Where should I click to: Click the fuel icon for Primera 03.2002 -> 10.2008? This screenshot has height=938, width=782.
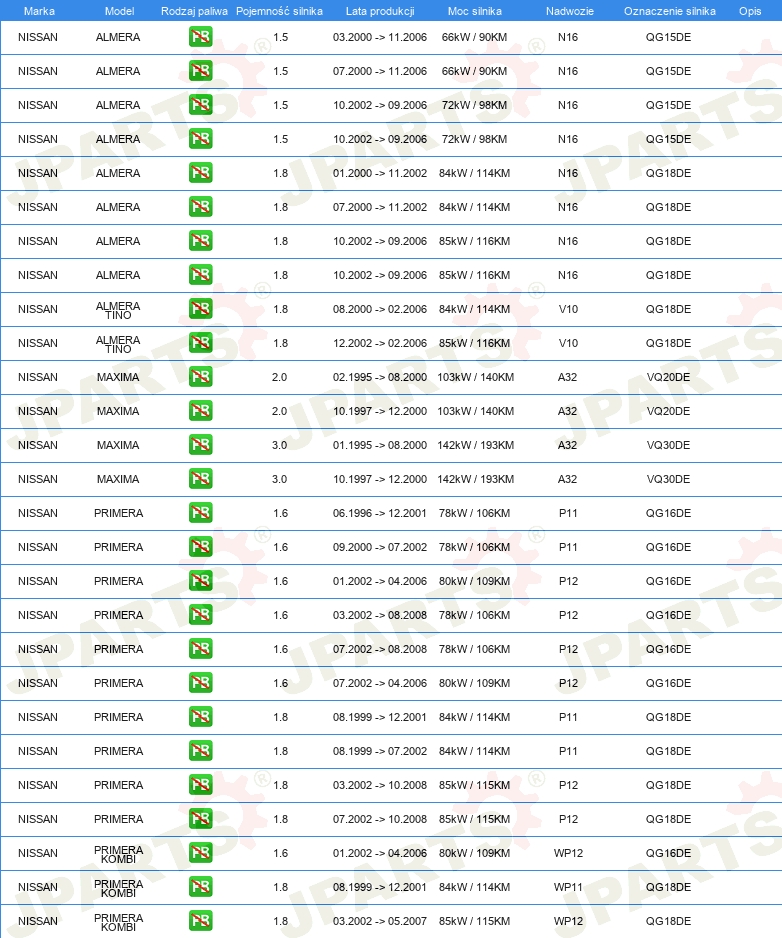click(x=200, y=785)
